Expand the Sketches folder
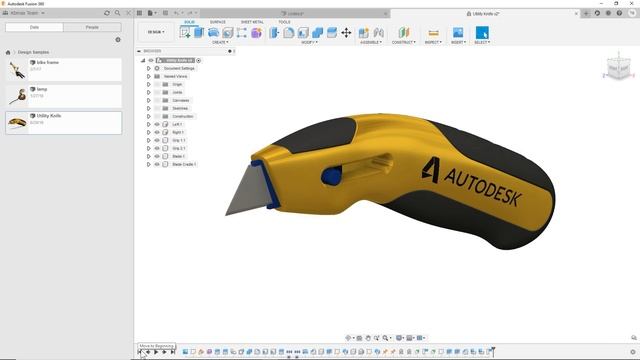Viewport: 640px width, 360px height. [149, 108]
